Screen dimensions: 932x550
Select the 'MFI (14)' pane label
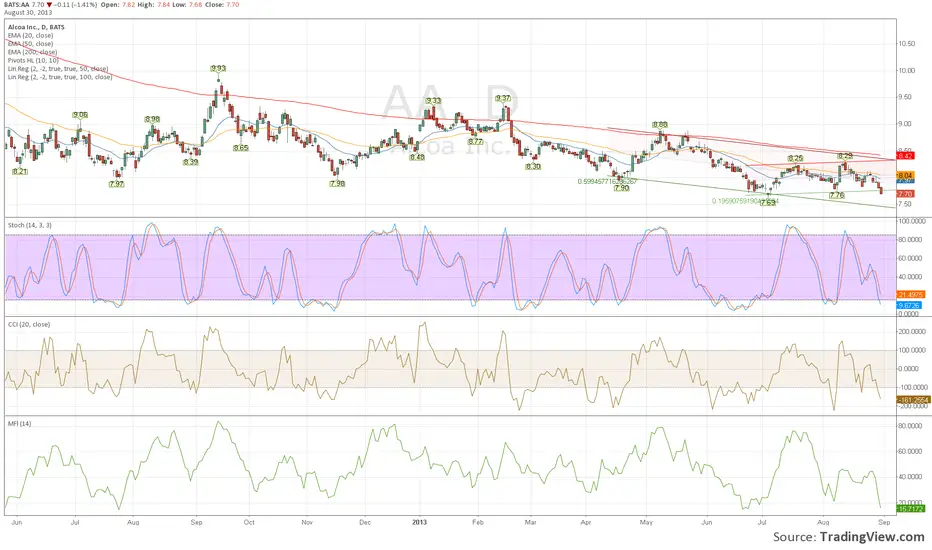(x=20, y=424)
